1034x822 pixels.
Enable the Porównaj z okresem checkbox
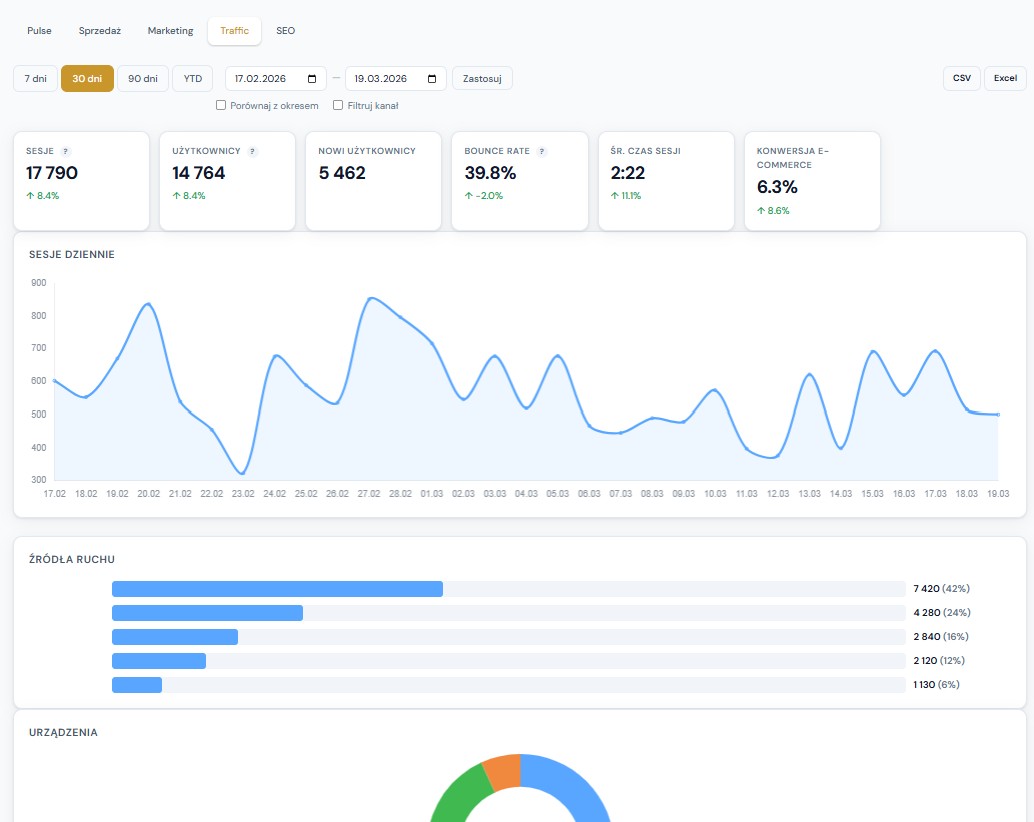click(x=220, y=104)
